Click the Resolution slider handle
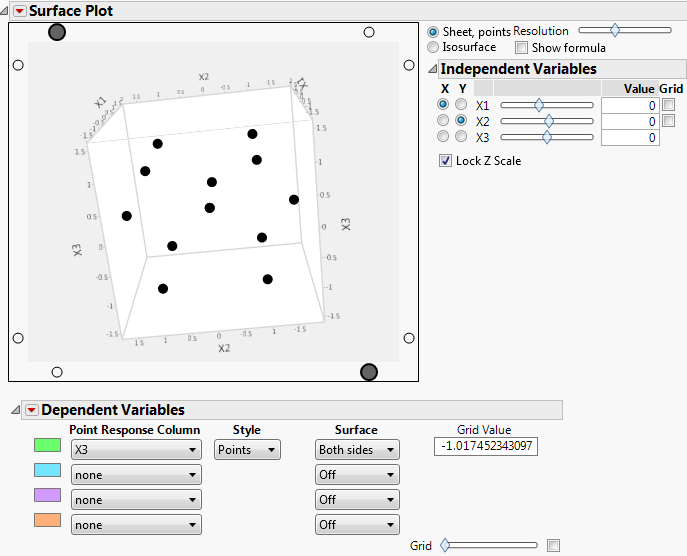The image size is (687, 556). [614, 31]
